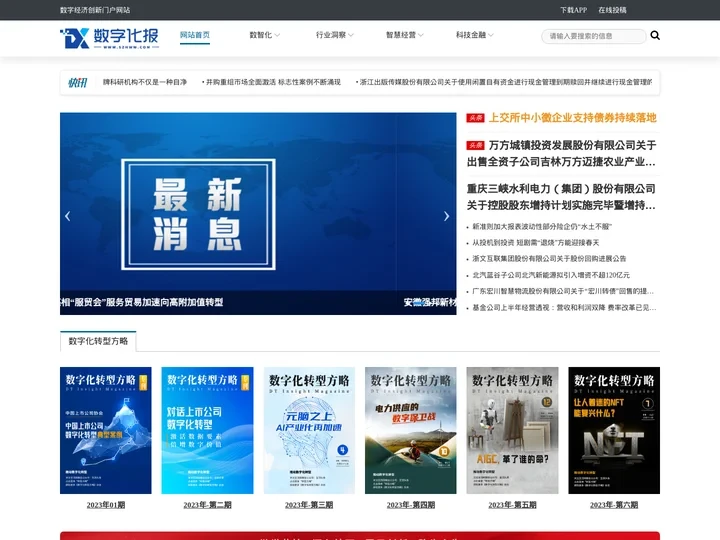The width and height of the screenshot is (720, 540).
Task: Click the 快讯 news ticker label
Action: click(x=78, y=82)
